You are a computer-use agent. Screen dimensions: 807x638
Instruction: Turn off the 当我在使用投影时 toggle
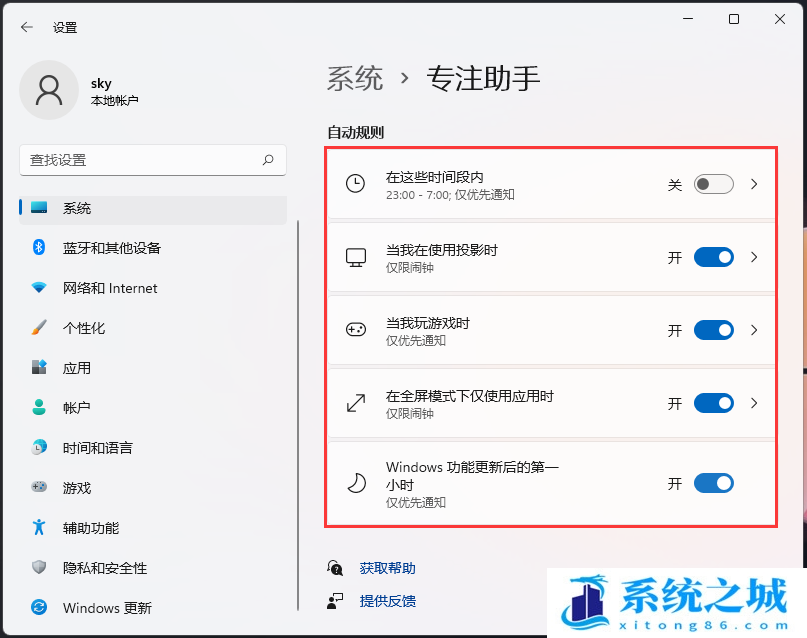coord(714,257)
